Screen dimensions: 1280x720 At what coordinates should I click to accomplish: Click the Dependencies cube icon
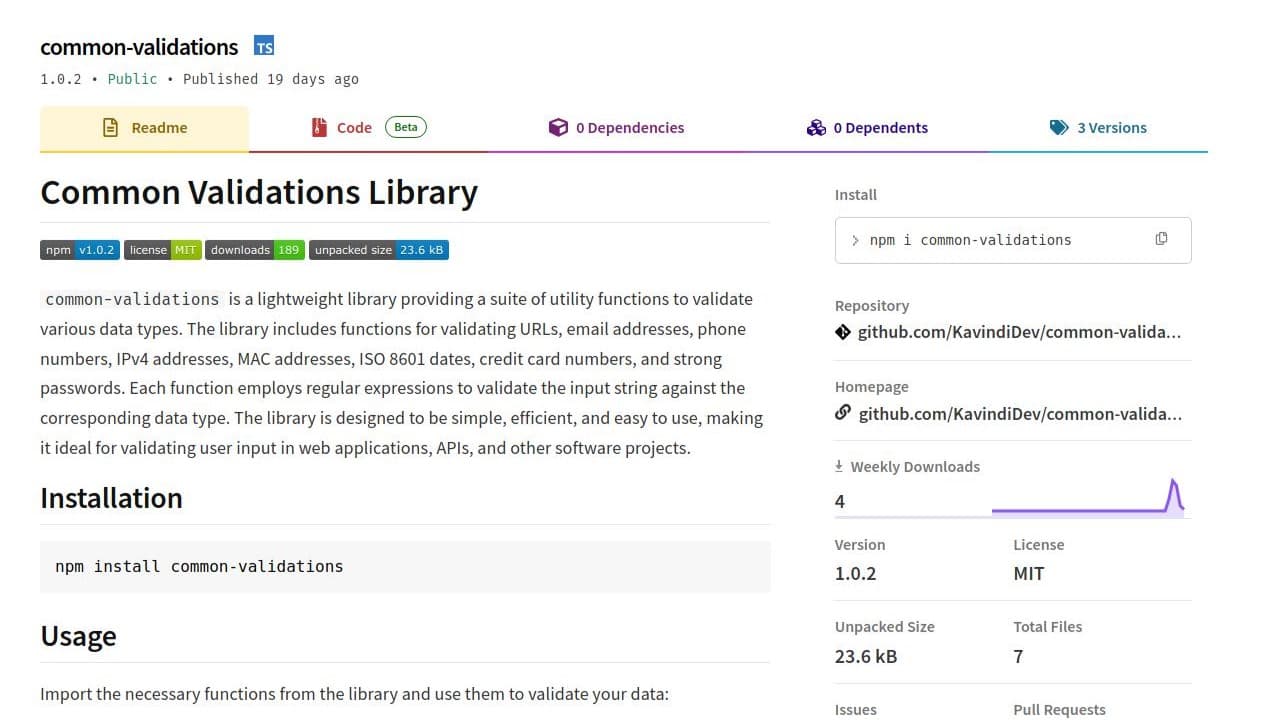coord(558,127)
